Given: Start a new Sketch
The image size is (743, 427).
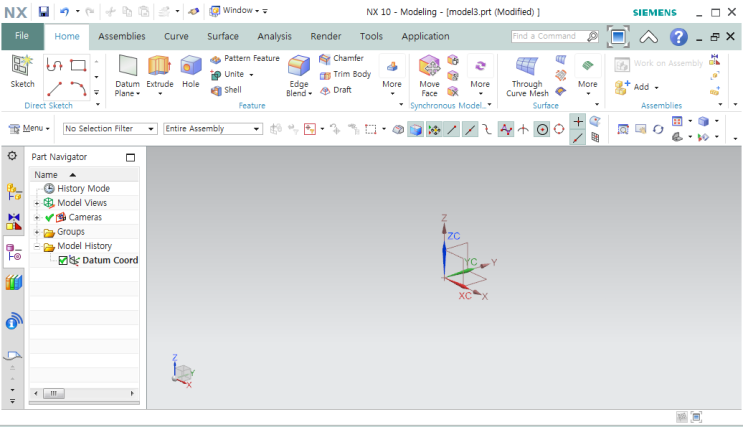Looking at the screenshot, I should point(22,71).
